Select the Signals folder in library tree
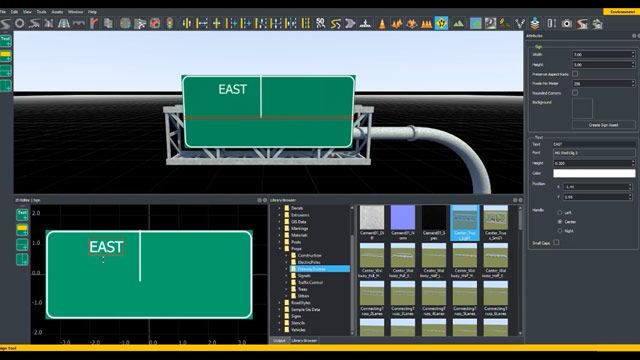Screen dimensions: 640x360 (304, 276)
